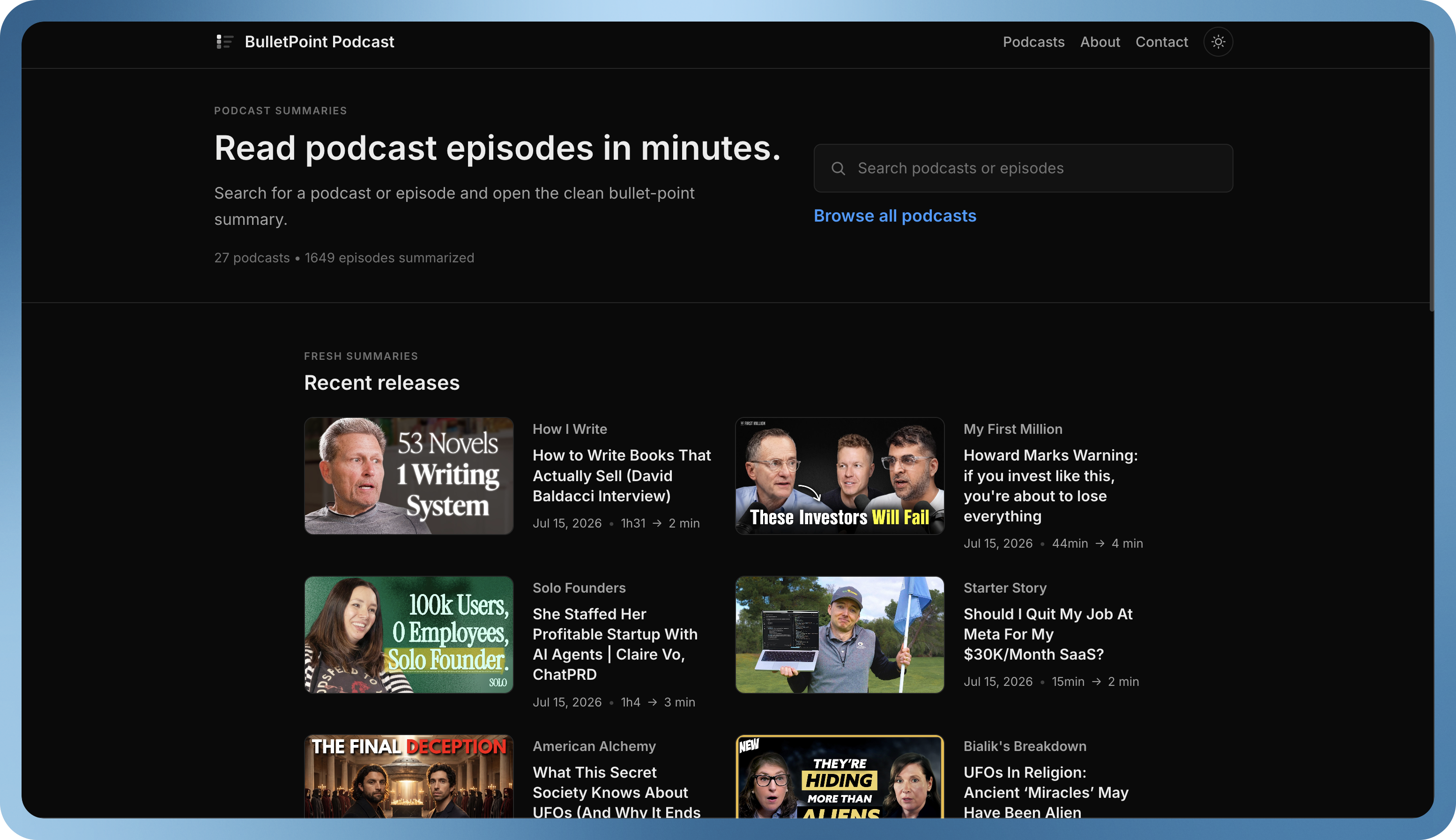
Task: Open the Howard Marks Warning episode title
Action: [1050, 486]
